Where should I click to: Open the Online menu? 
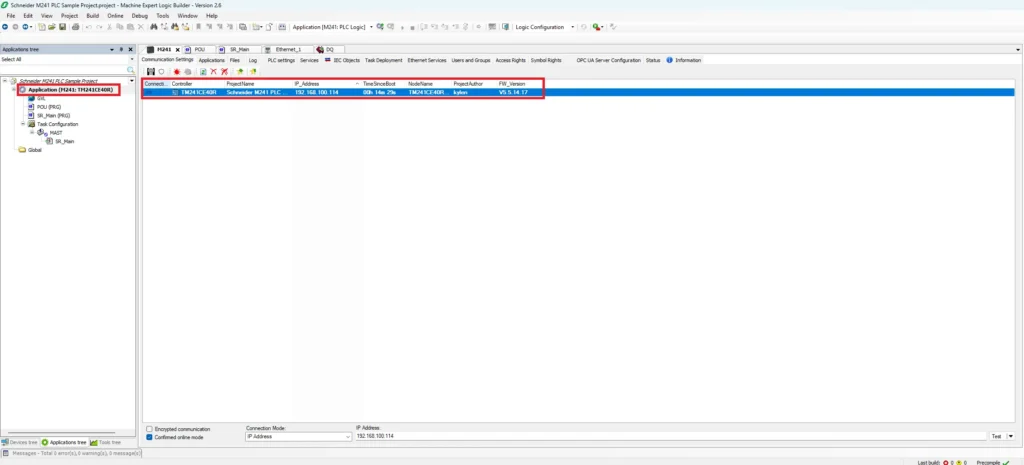tap(115, 16)
